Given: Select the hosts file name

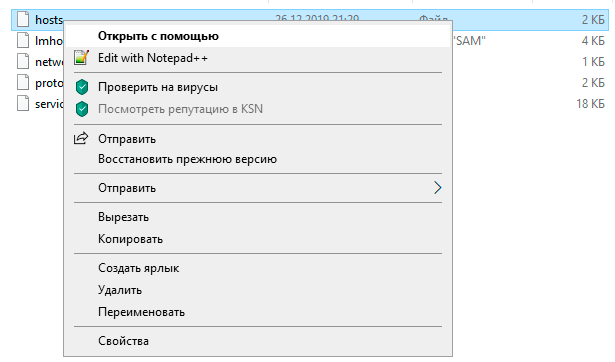Looking at the screenshot, I should [49, 20].
